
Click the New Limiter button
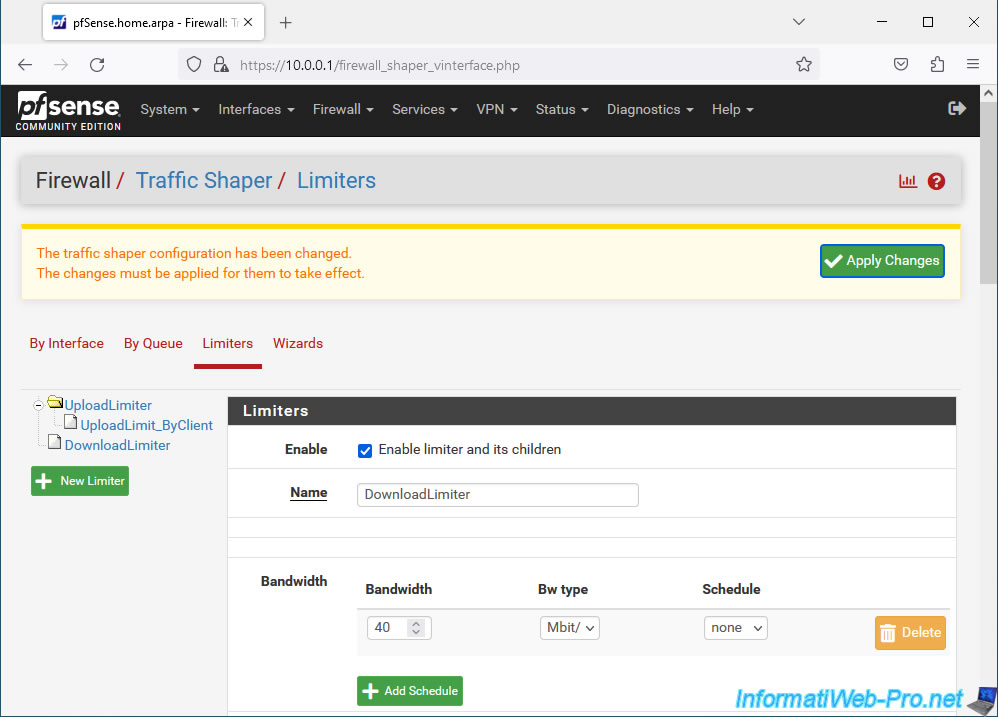[80, 481]
